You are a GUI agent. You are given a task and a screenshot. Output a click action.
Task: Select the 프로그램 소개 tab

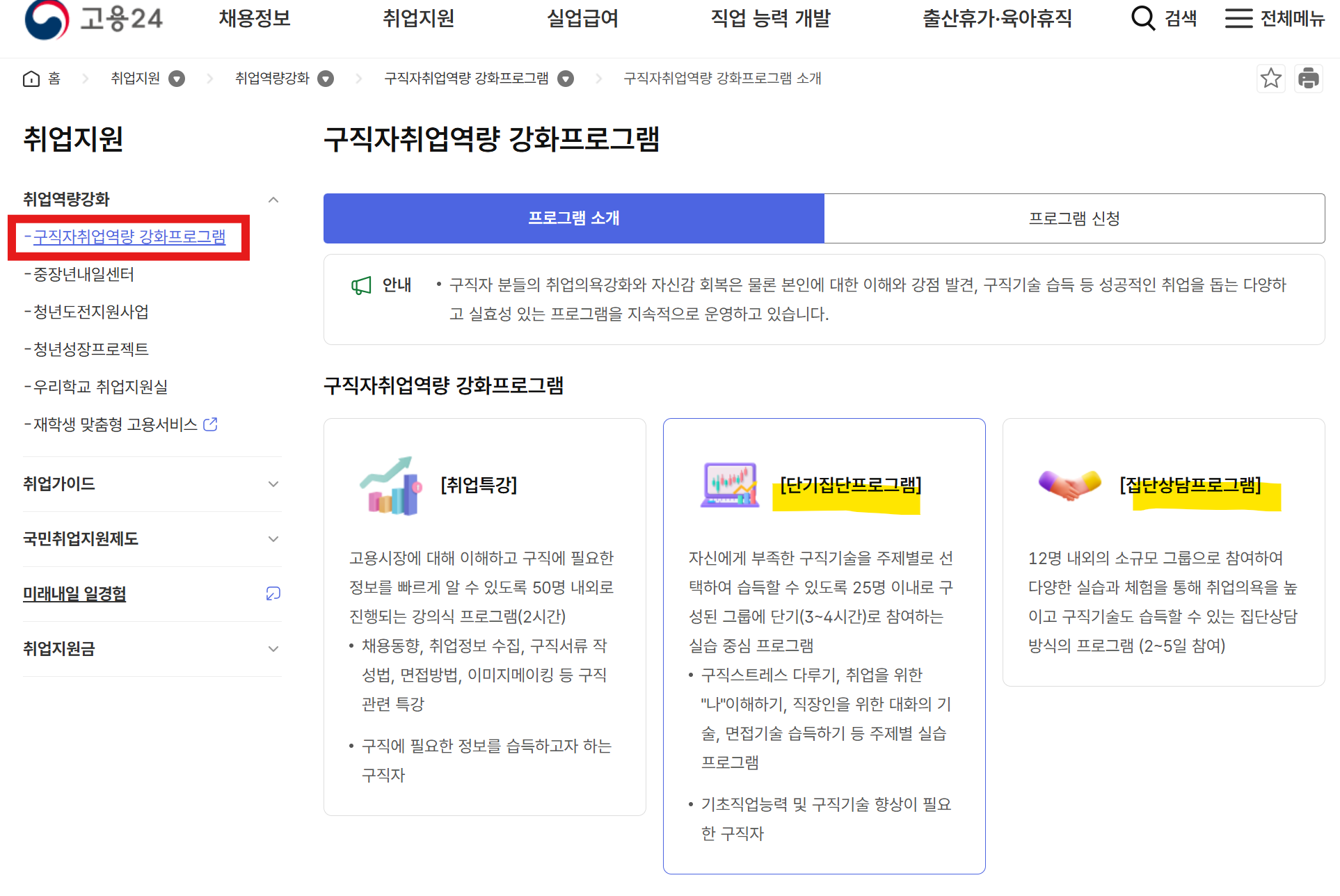coord(573,218)
